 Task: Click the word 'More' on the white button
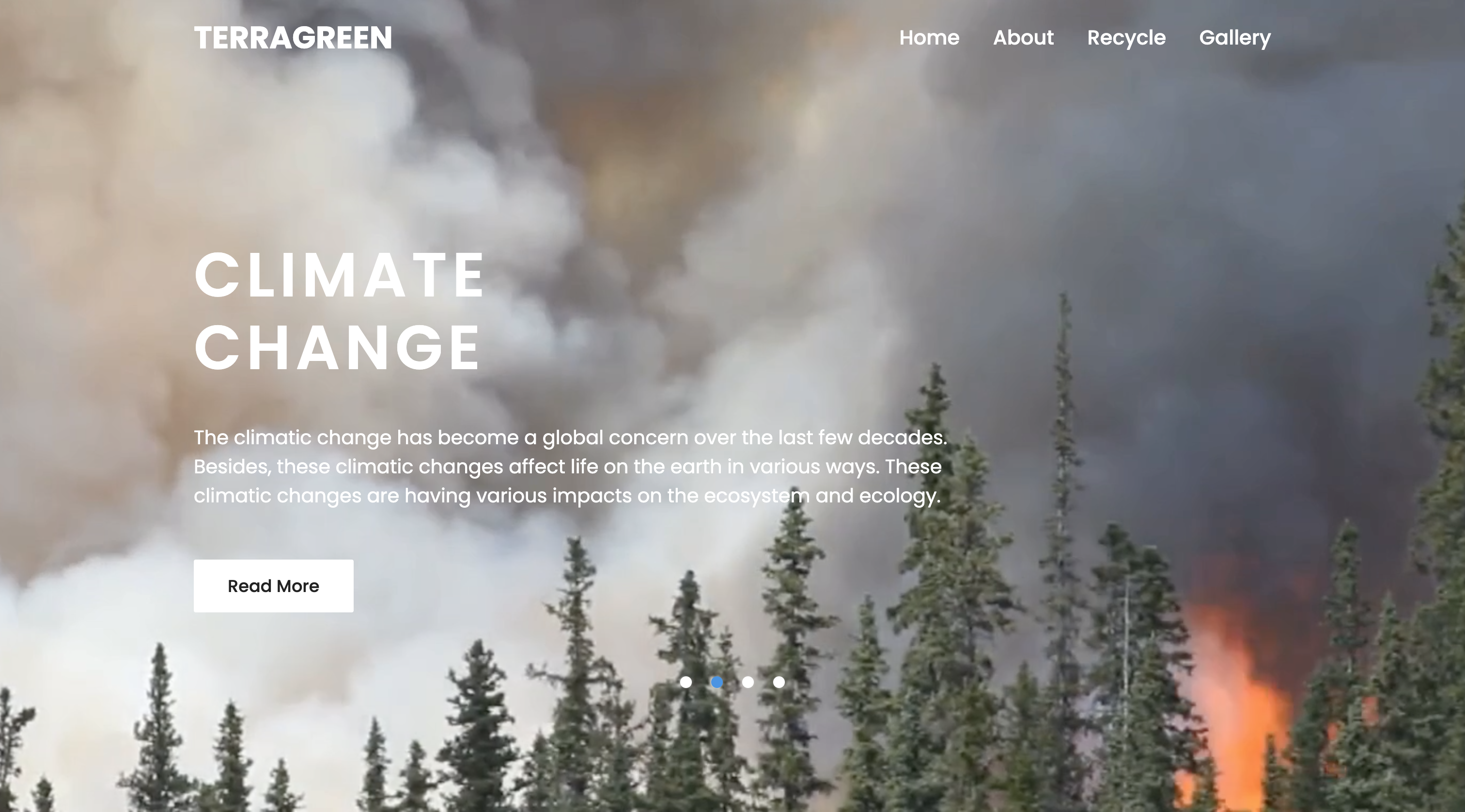[x=298, y=586]
